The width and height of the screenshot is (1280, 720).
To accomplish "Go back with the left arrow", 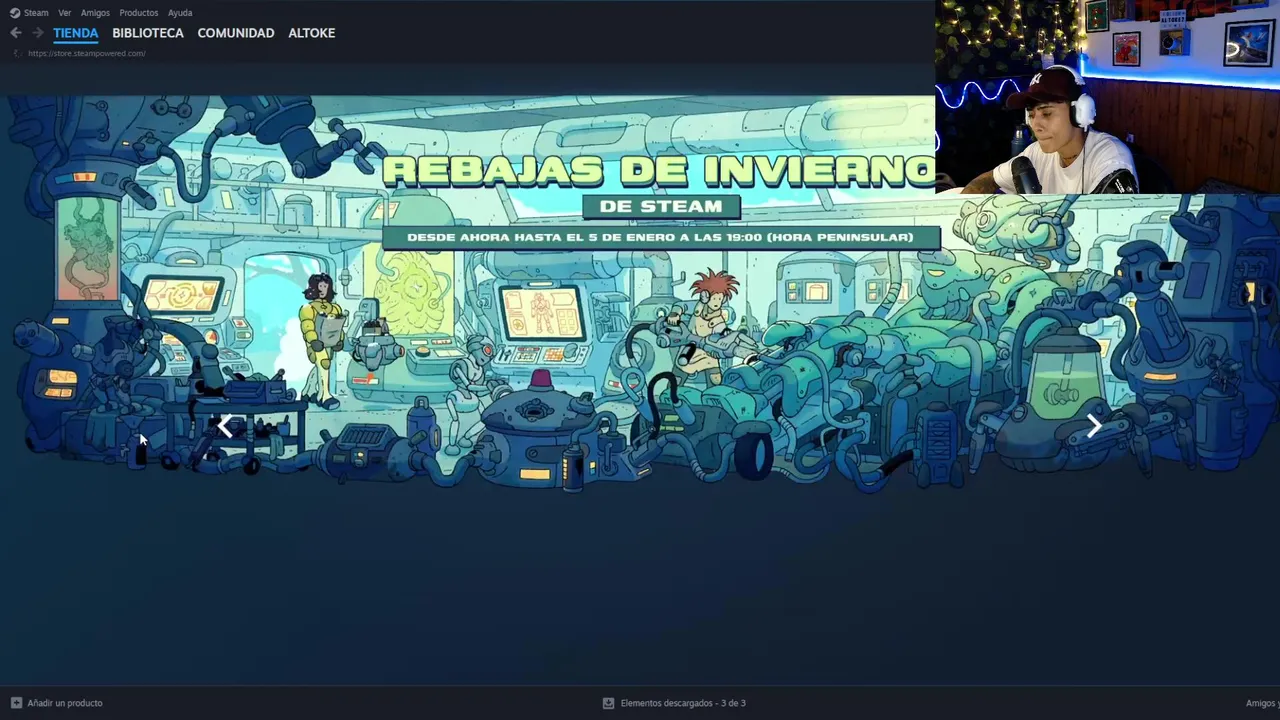I will (x=15, y=33).
